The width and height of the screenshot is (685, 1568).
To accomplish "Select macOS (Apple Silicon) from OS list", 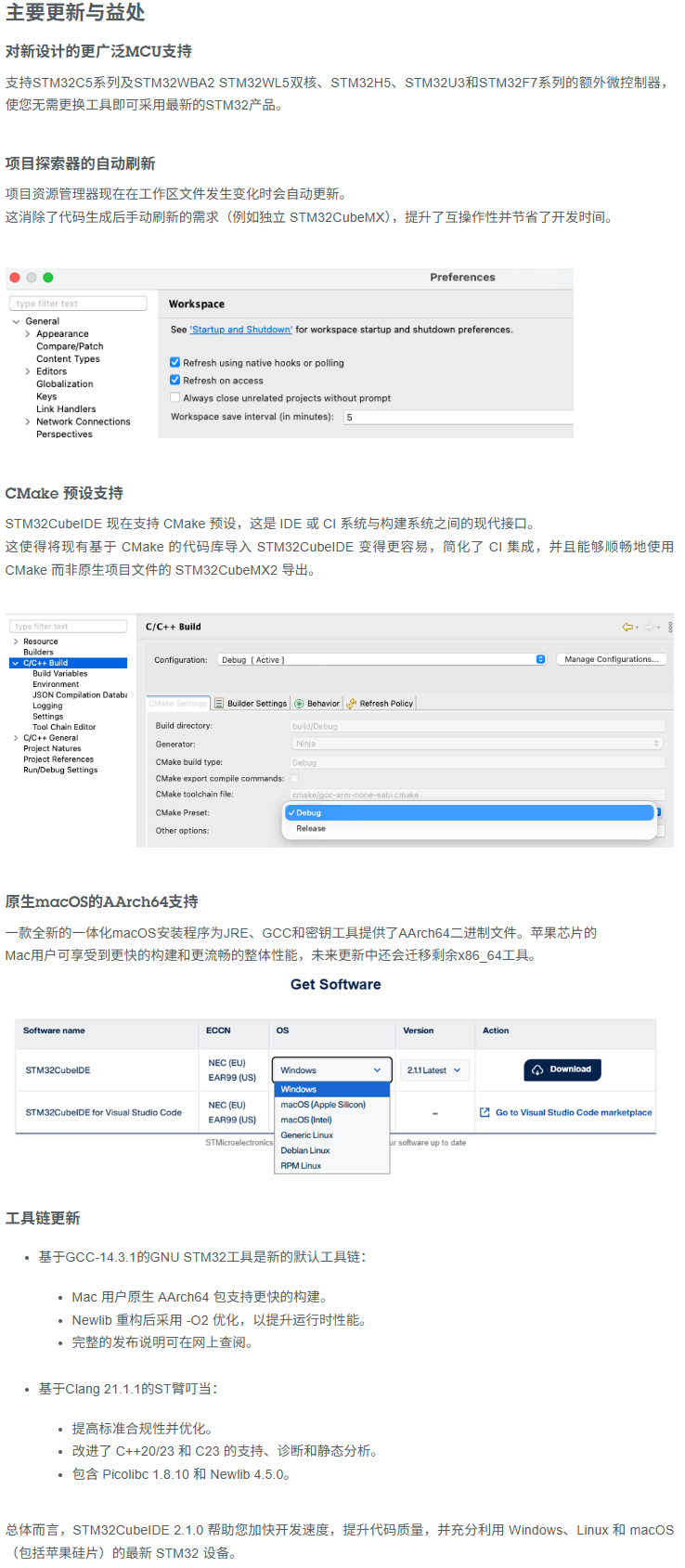I will click(x=323, y=1105).
